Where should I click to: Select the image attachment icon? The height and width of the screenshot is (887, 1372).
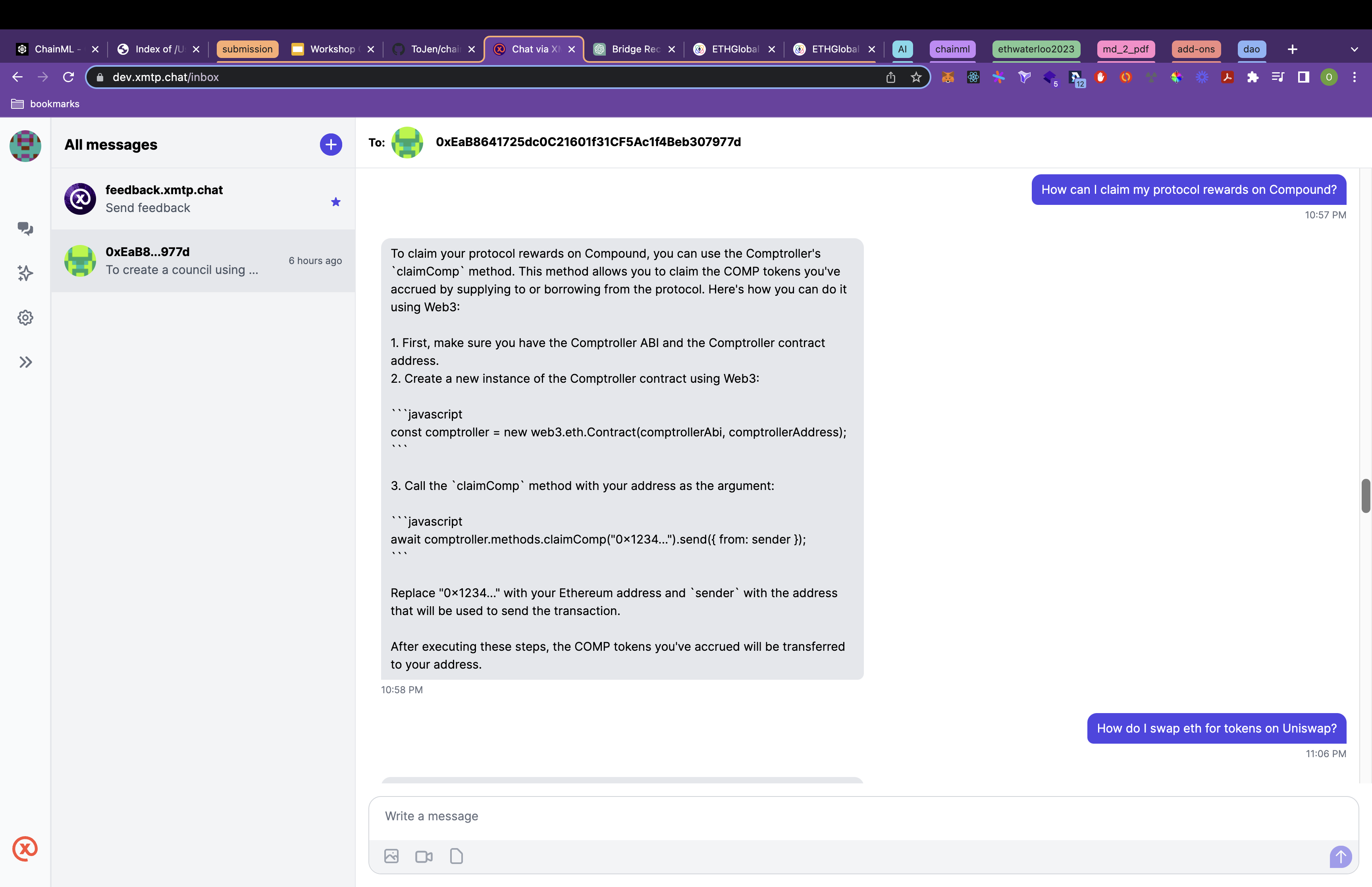click(391, 856)
